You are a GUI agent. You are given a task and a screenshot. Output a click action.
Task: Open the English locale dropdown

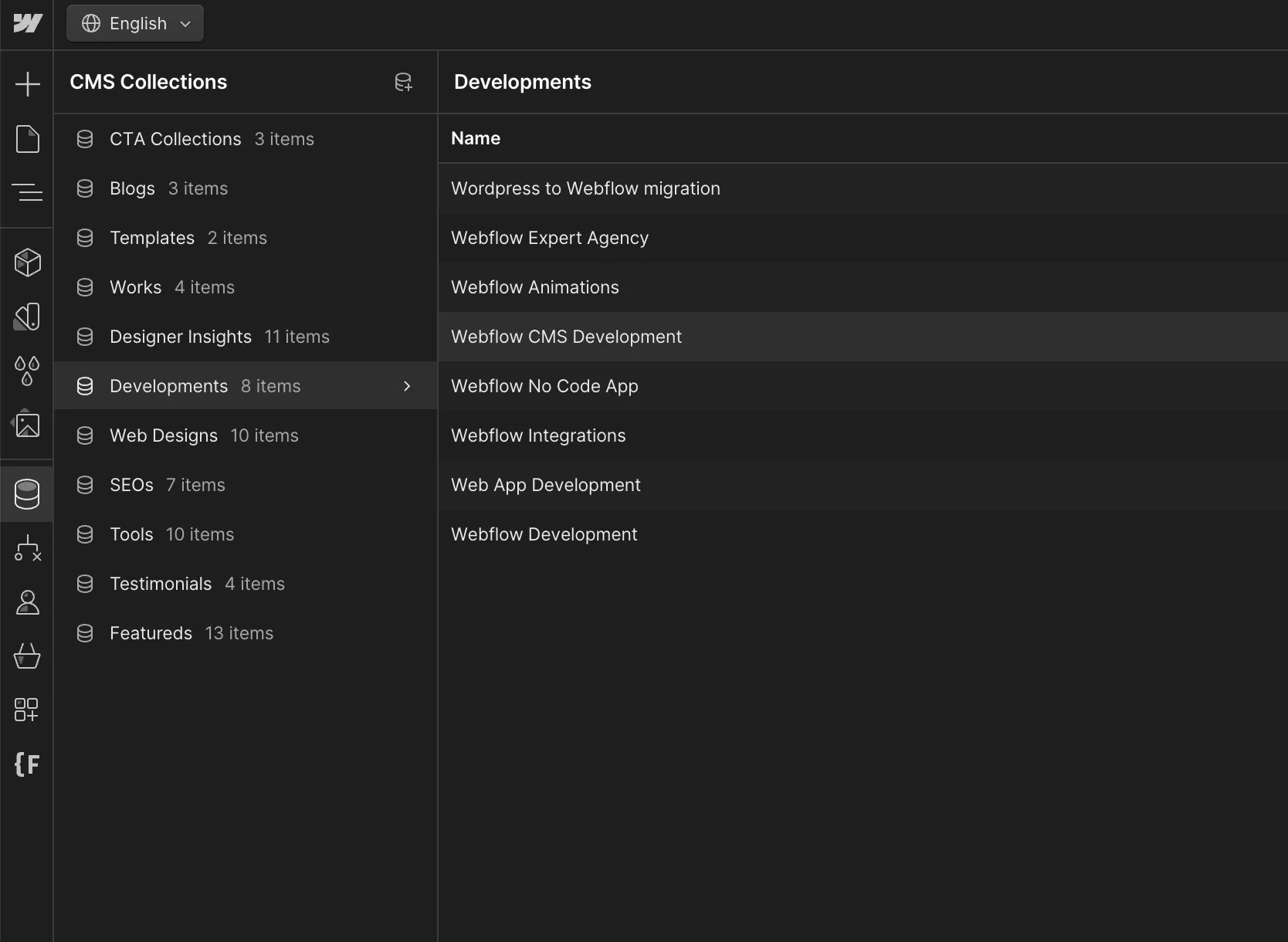[x=135, y=23]
